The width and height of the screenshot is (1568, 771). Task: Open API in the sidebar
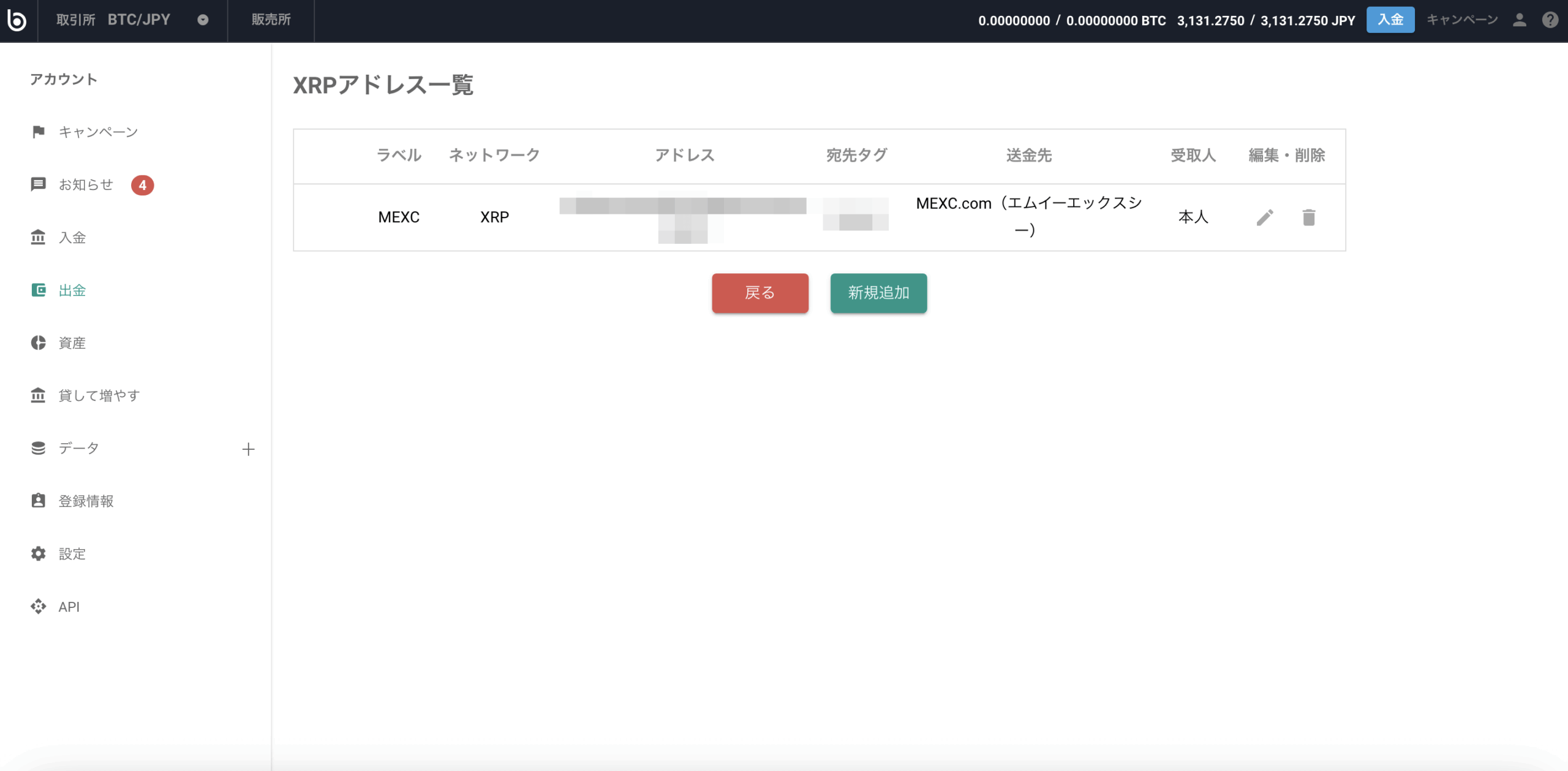click(x=69, y=606)
